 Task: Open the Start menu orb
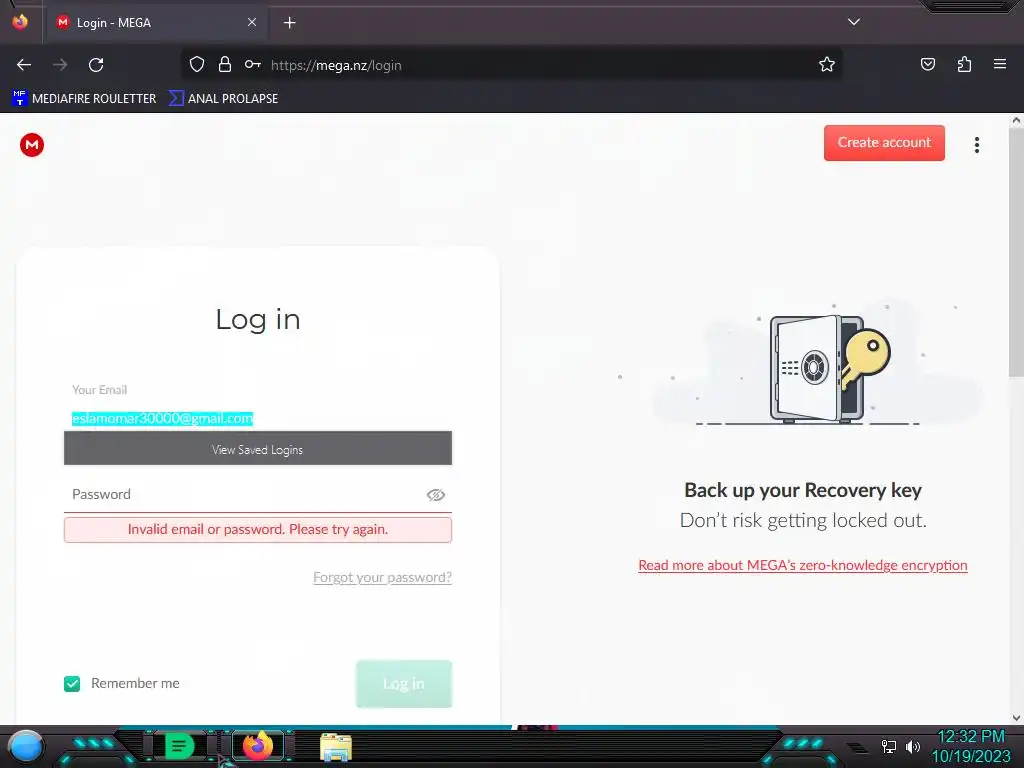pos(26,746)
